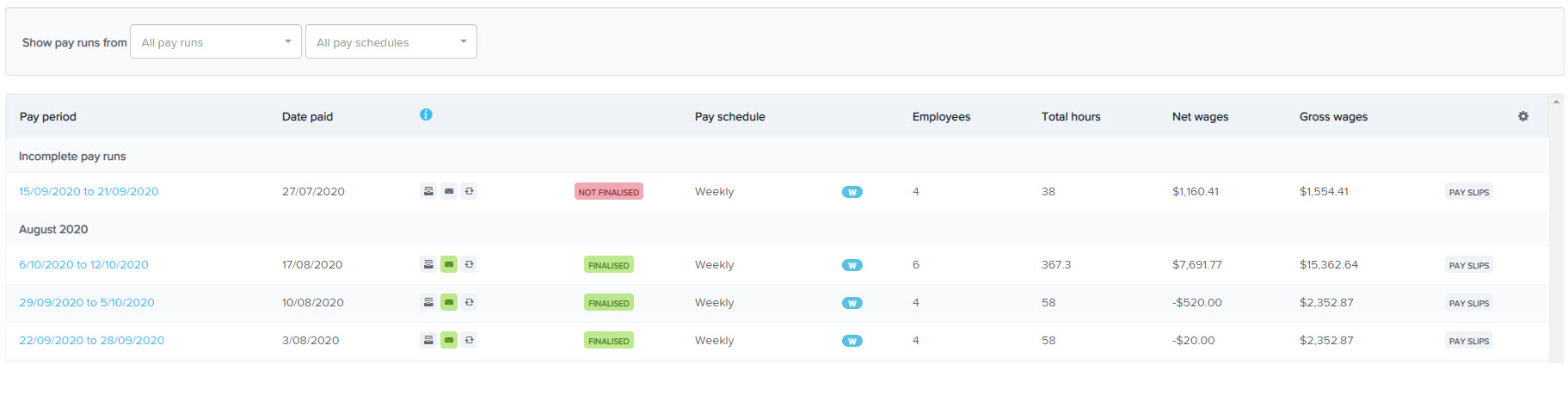Click PAY SLIPS for the 6/10/2020 row
The width and height of the screenshot is (1568, 395).
pos(1469,265)
